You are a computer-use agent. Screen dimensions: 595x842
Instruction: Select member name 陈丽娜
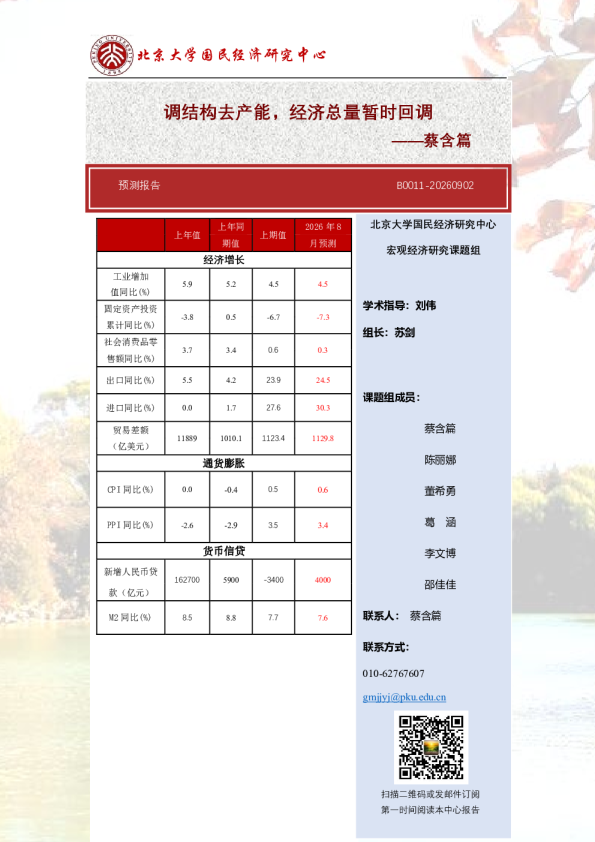[440, 460]
